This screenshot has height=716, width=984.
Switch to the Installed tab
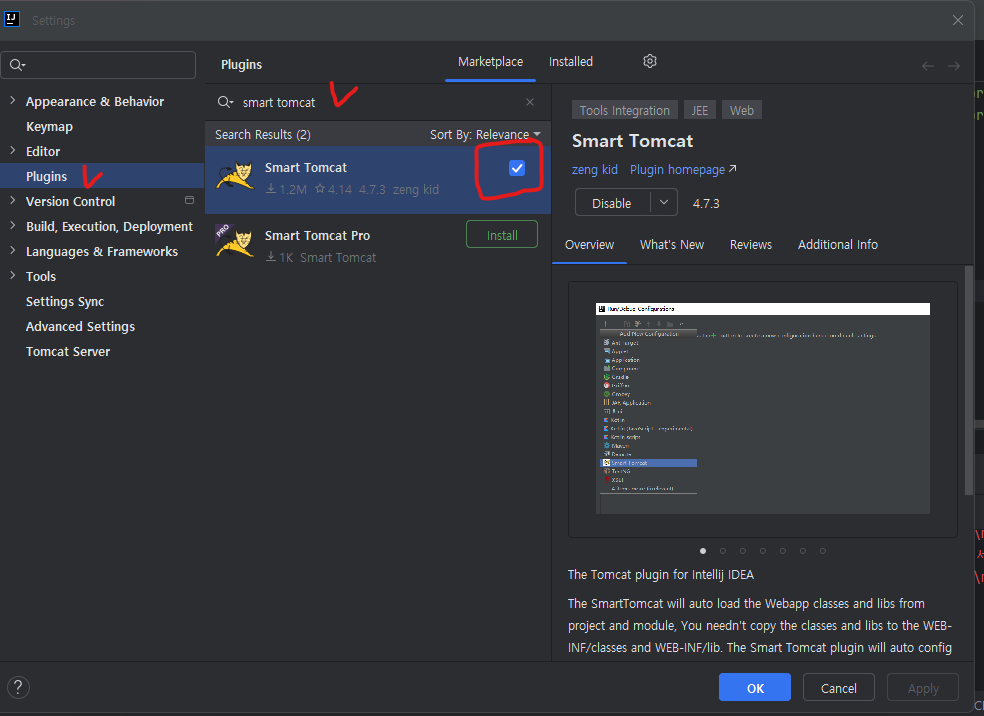pyautogui.click(x=570, y=61)
